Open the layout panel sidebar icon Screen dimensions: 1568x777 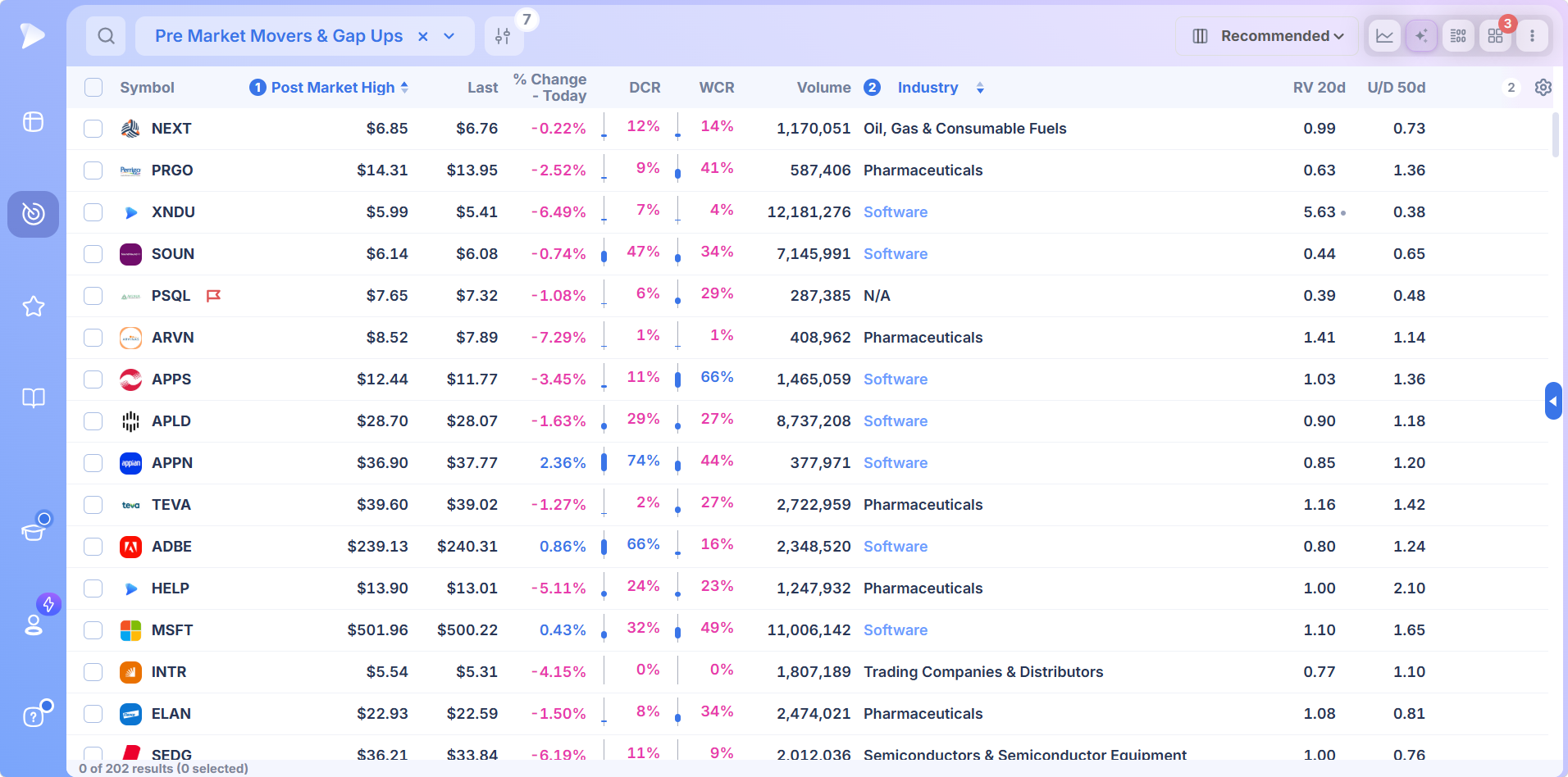34,122
